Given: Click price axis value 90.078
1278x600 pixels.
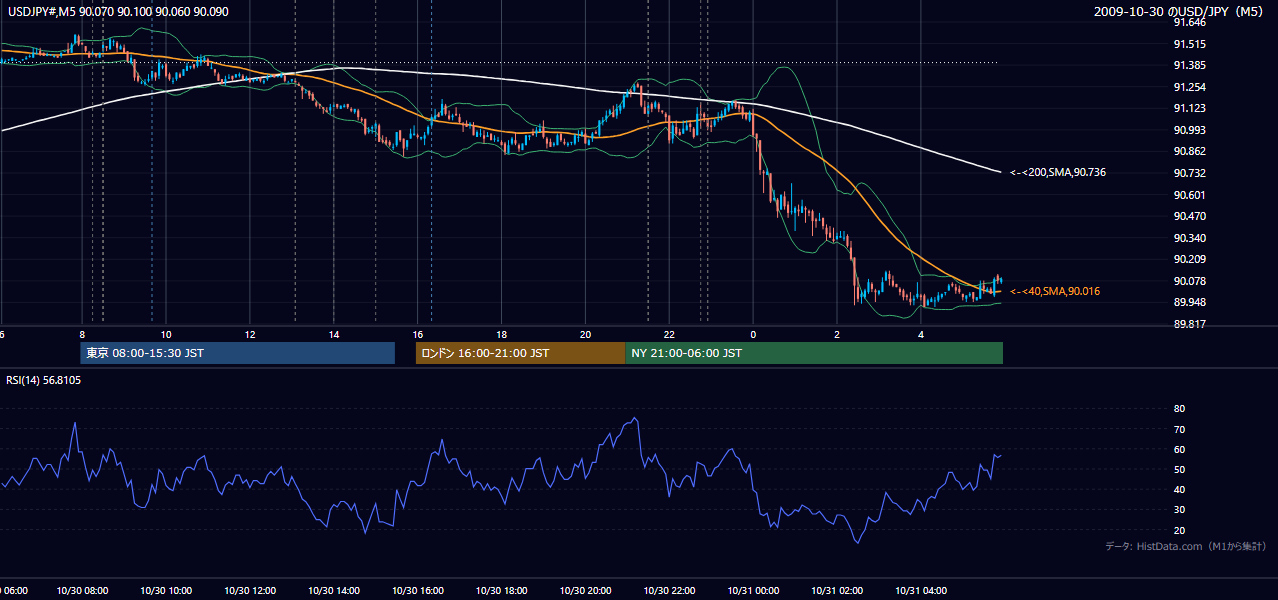Looking at the screenshot, I should 1189,281.
